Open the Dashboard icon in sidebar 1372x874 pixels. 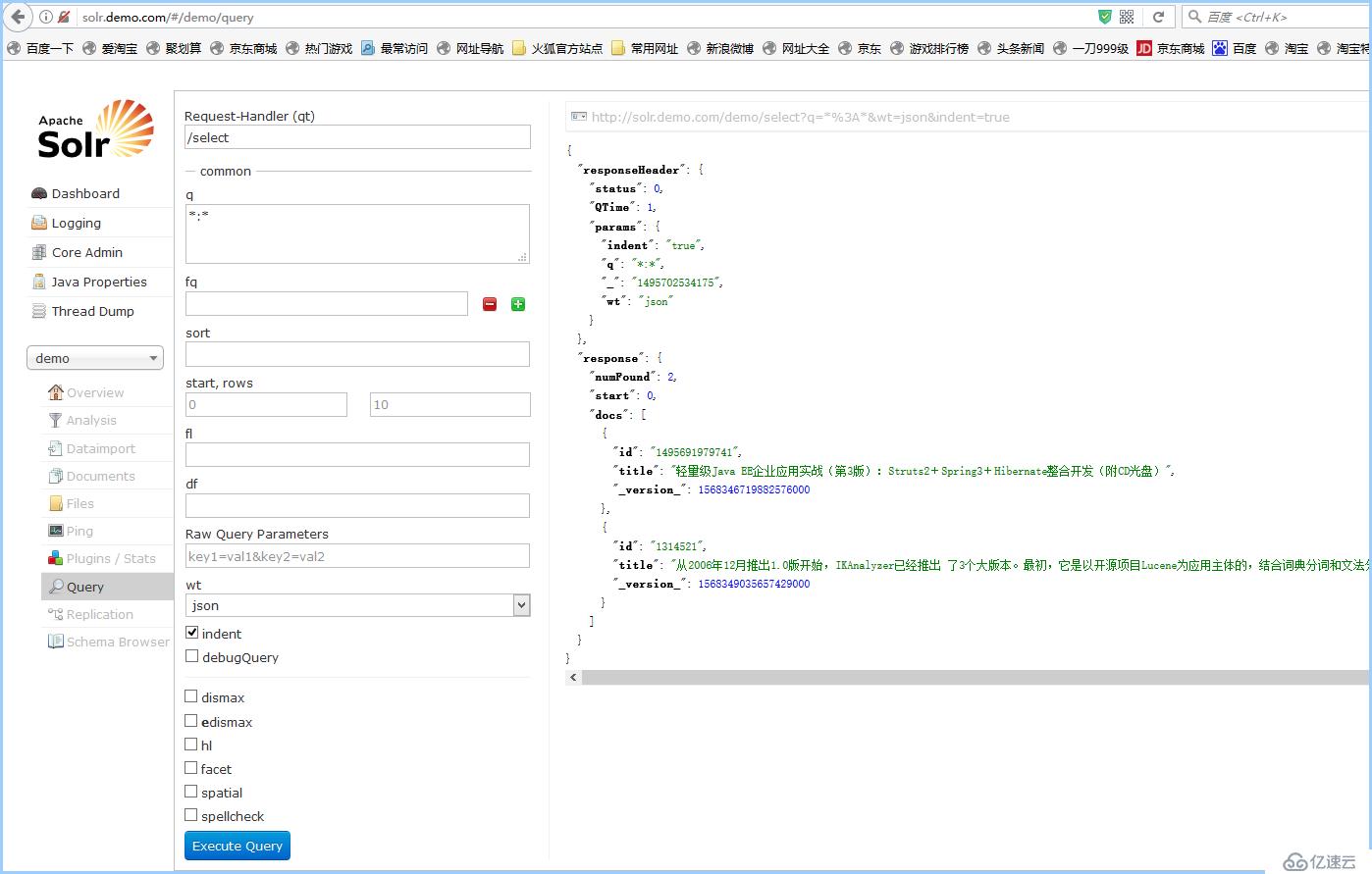pyautogui.click(x=39, y=193)
